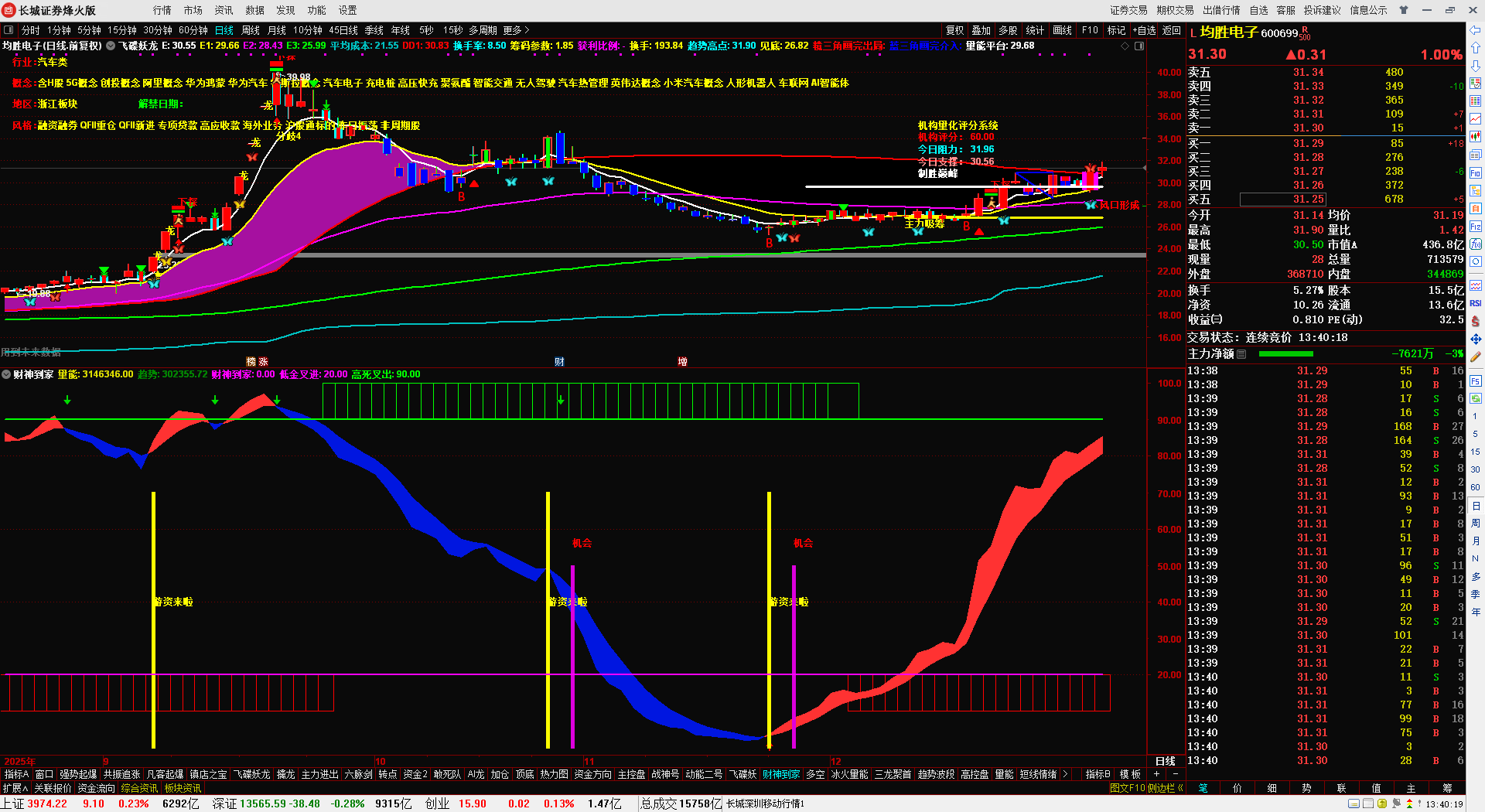Open the 指标B indicator group selector

pos(1098,774)
